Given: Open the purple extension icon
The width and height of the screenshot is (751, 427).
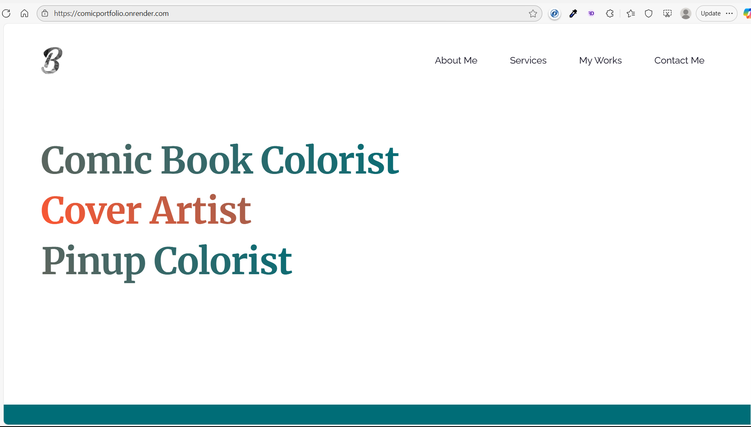Looking at the screenshot, I should pos(591,13).
